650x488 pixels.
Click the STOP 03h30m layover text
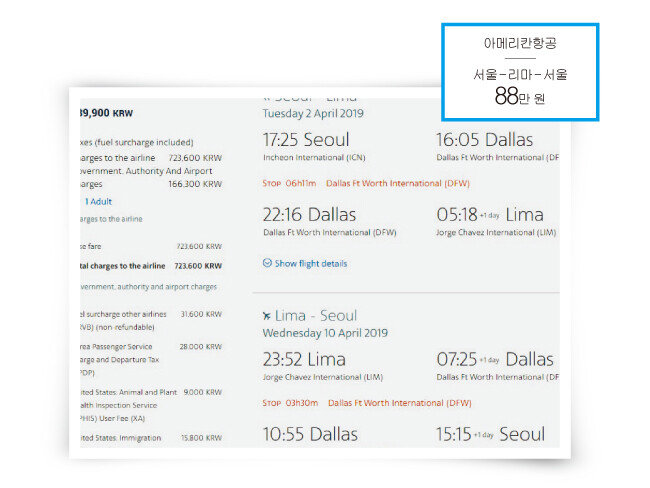click(x=290, y=403)
